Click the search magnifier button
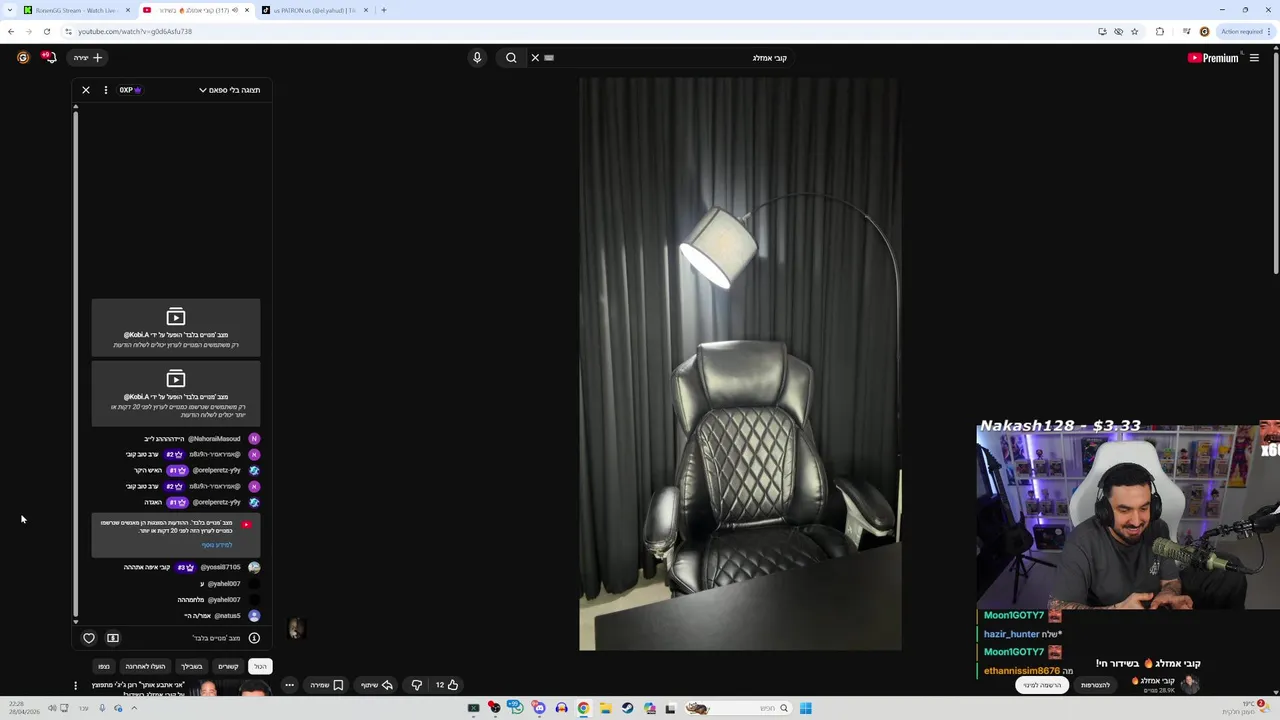 pos(511,58)
